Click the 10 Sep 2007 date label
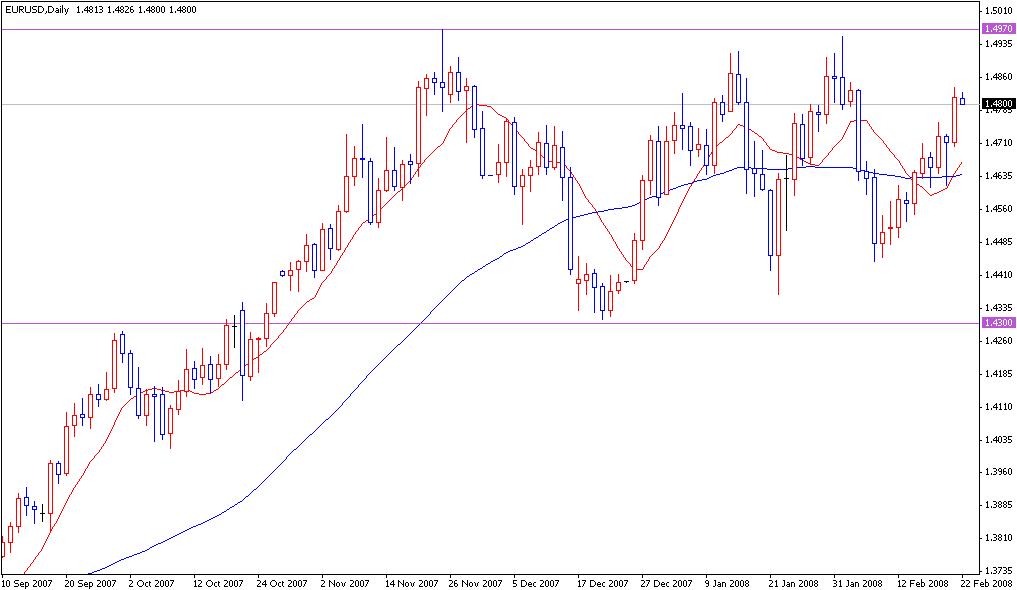The width and height of the screenshot is (1017, 590). 26,584
